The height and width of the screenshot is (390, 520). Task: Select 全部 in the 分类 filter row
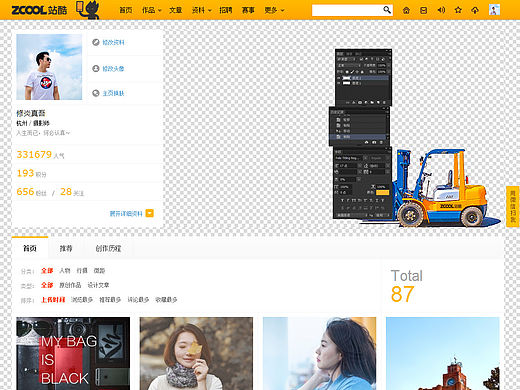pyautogui.click(x=47, y=271)
